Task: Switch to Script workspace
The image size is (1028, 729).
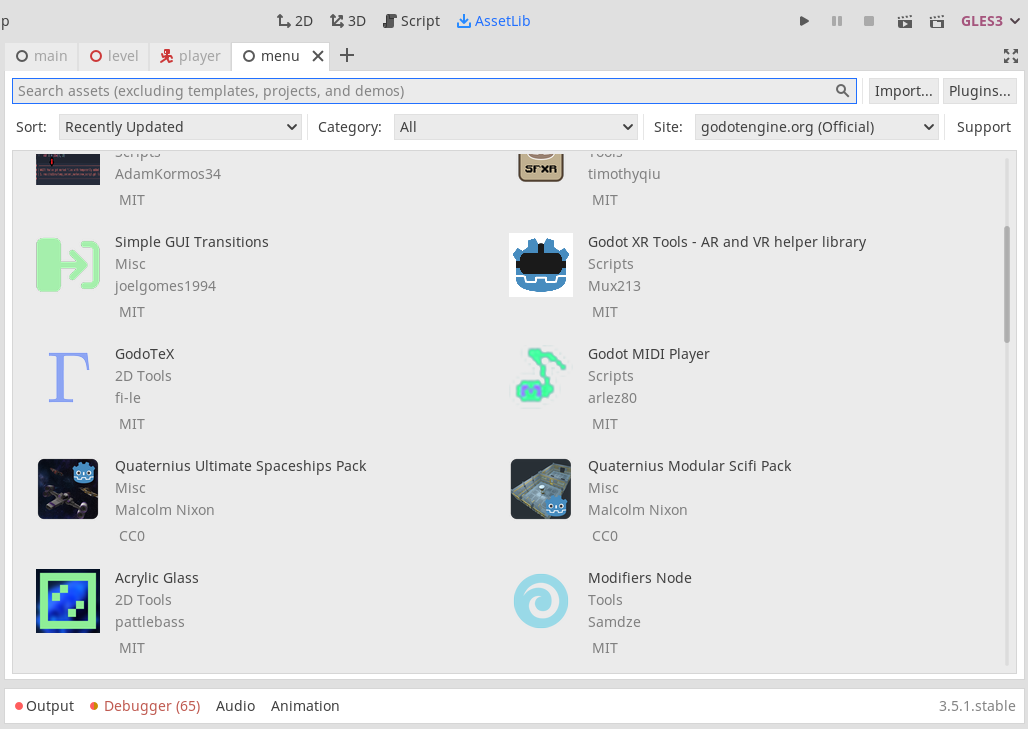Action: coord(411,21)
